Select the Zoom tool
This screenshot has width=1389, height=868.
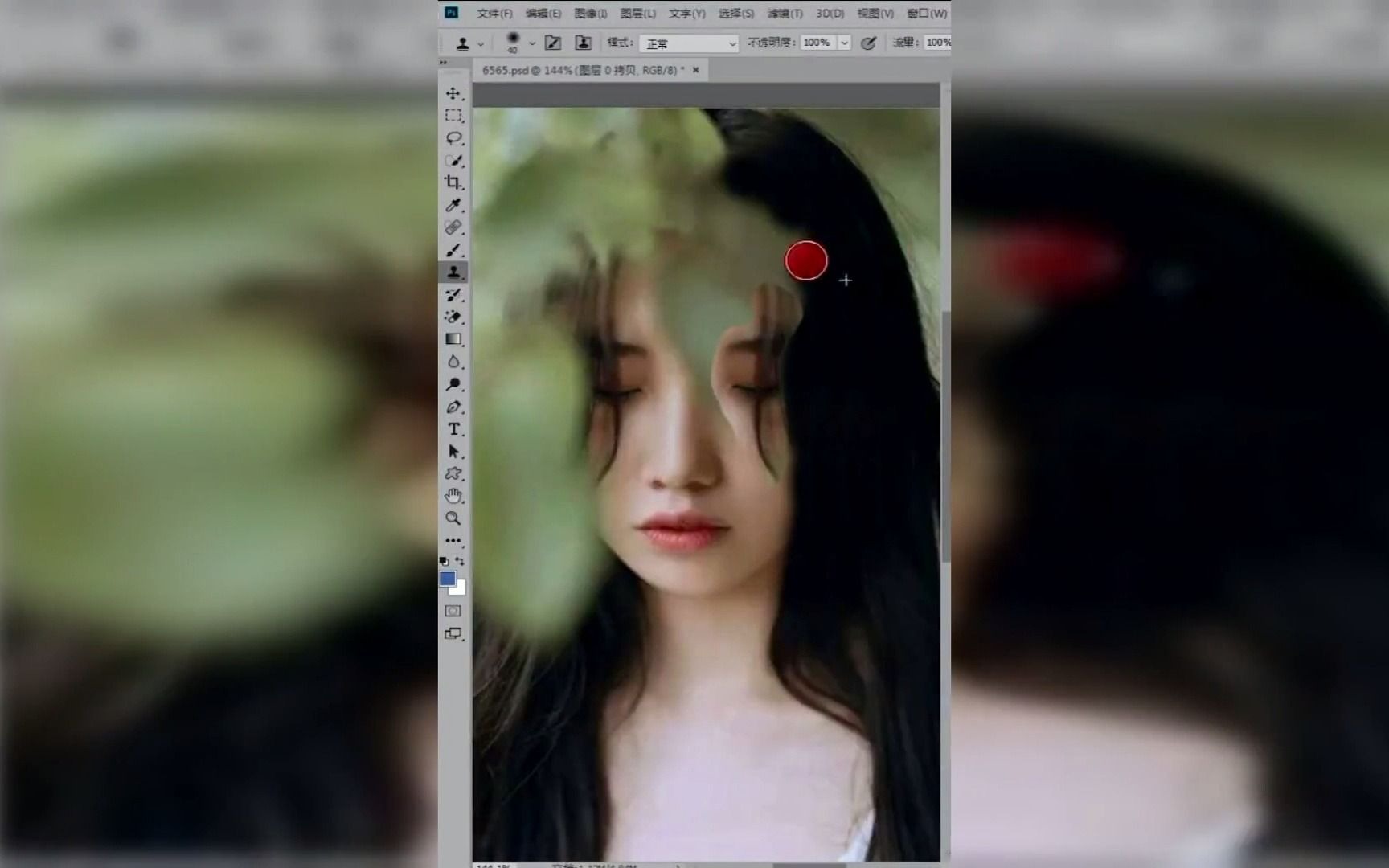453,518
